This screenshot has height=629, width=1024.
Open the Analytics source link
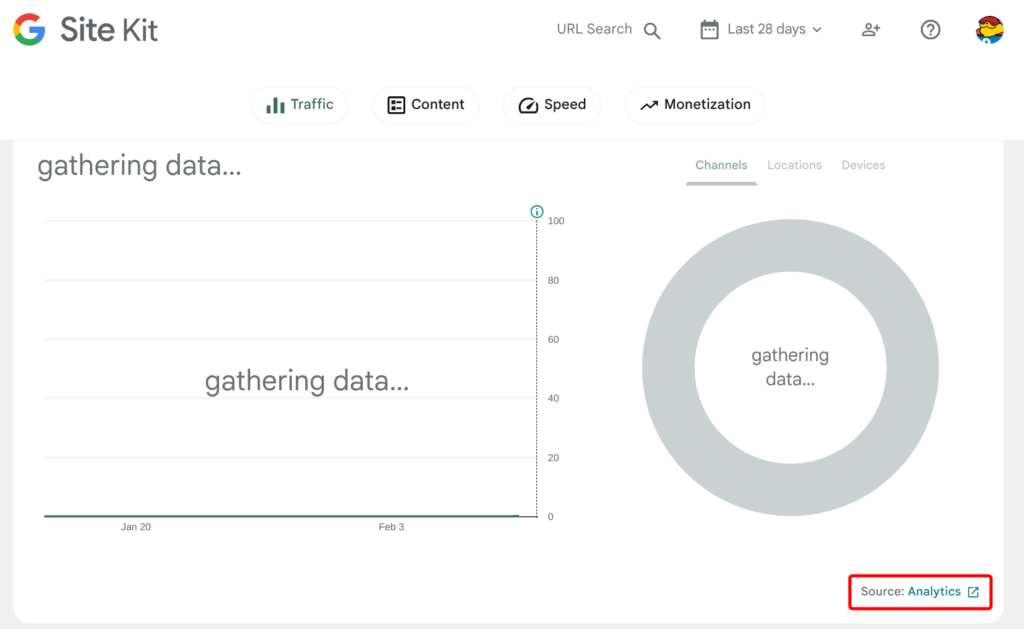click(x=934, y=592)
